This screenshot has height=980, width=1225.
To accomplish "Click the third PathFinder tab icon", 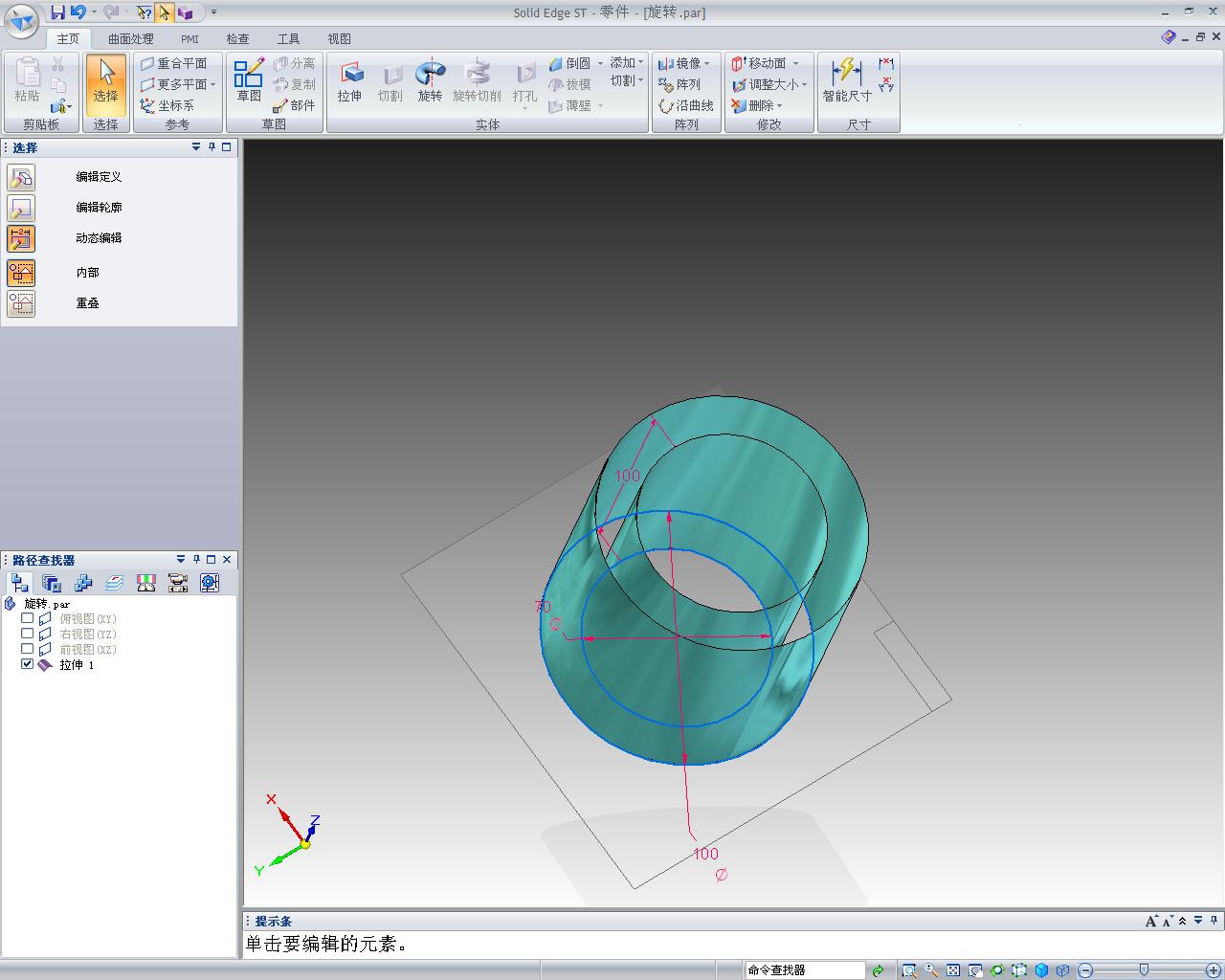I will [x=83, y=583].
